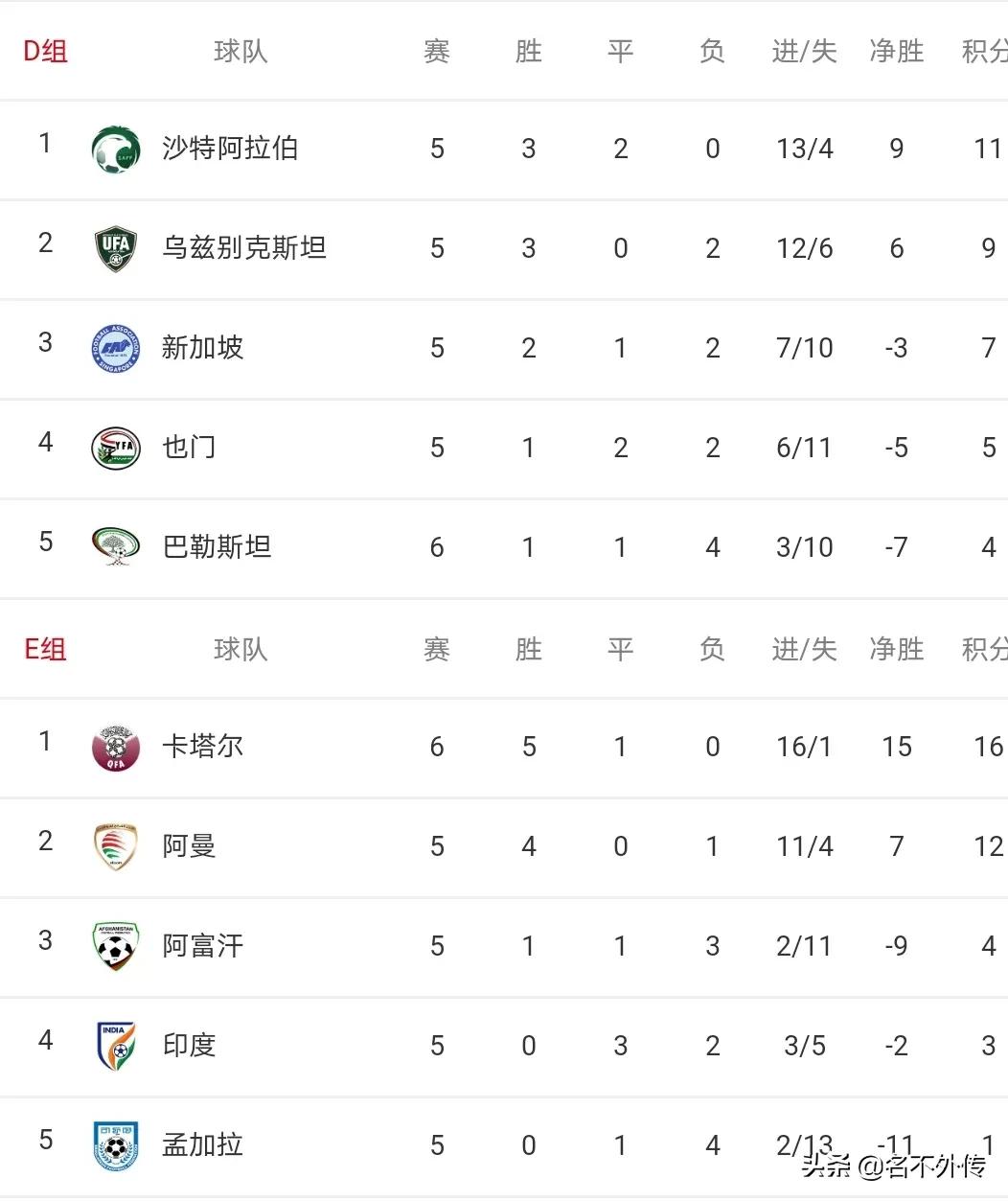Screen dimensions: 1008x1201
Task: Select the Singapore football association logo
Action: (116, 348)
